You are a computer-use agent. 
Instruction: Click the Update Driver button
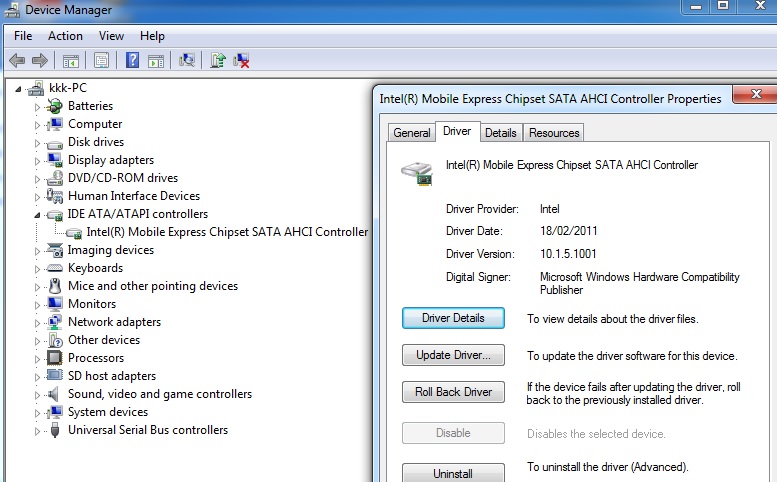point(453,355)
